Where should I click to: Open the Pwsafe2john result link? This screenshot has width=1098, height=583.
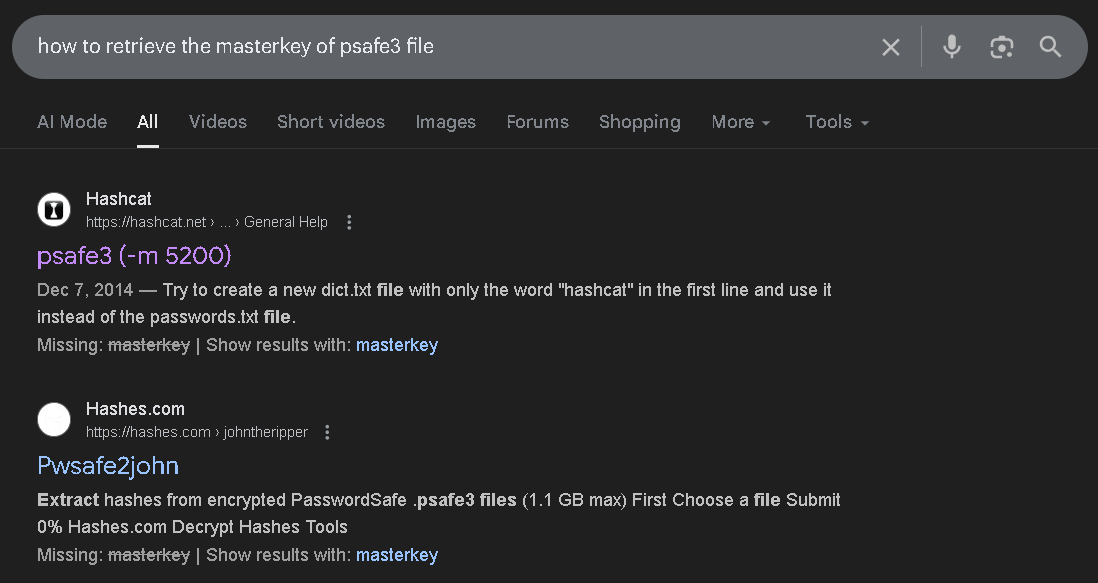coord(108,466)
